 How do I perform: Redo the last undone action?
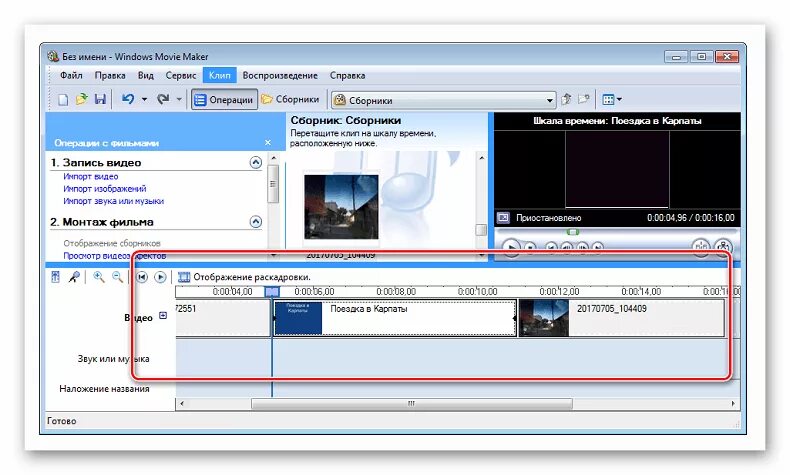163,99
